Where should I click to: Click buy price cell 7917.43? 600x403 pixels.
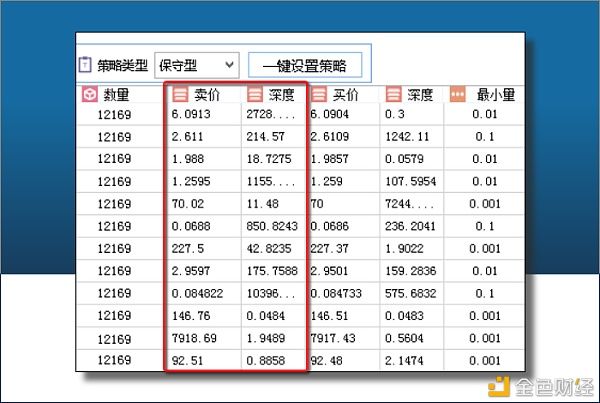click(x=333, y=338)
